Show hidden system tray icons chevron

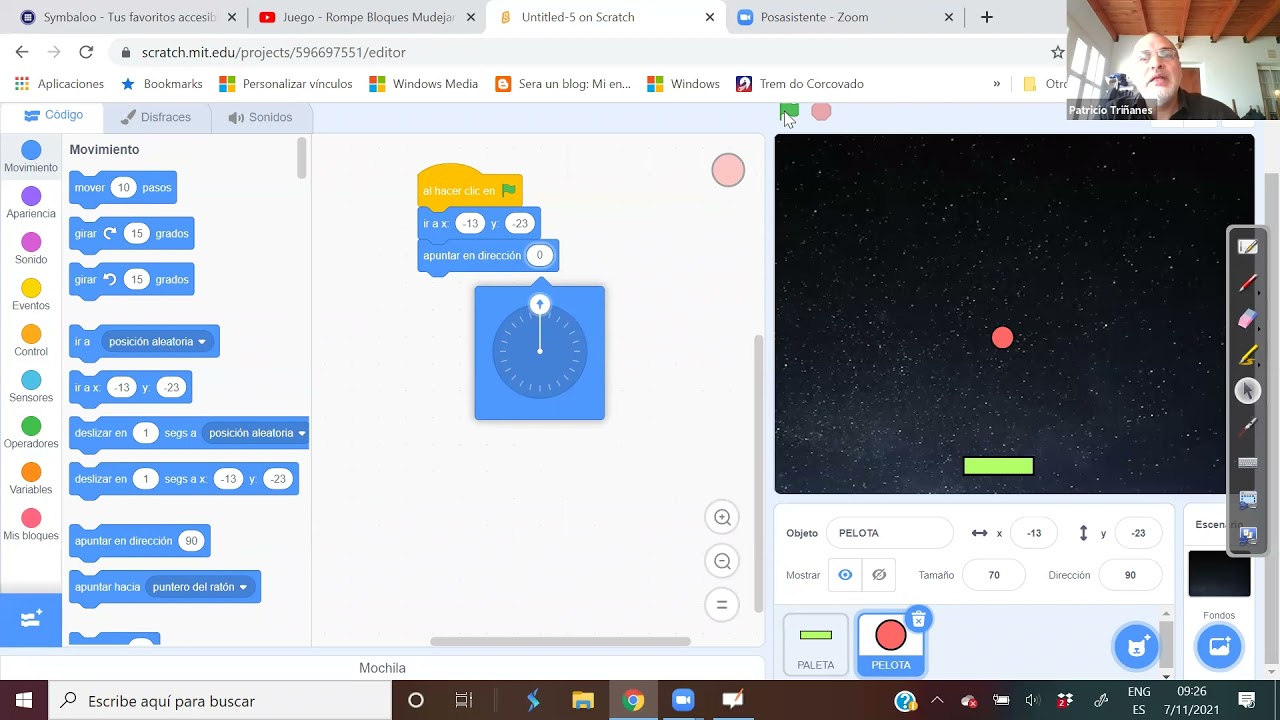tap(937, 700)
